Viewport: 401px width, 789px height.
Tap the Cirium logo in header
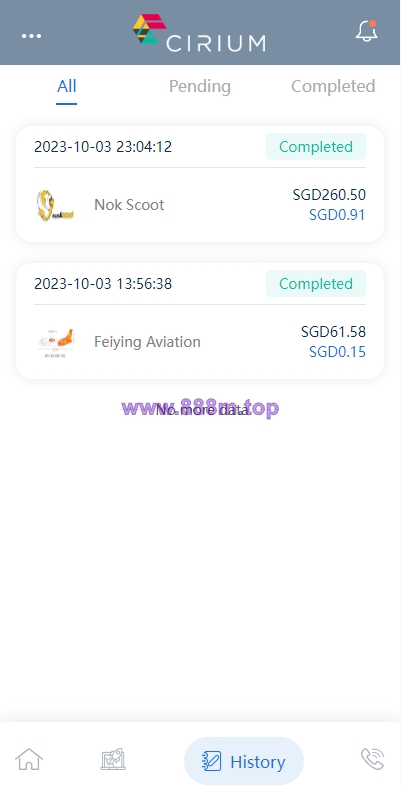pos(199,33)
